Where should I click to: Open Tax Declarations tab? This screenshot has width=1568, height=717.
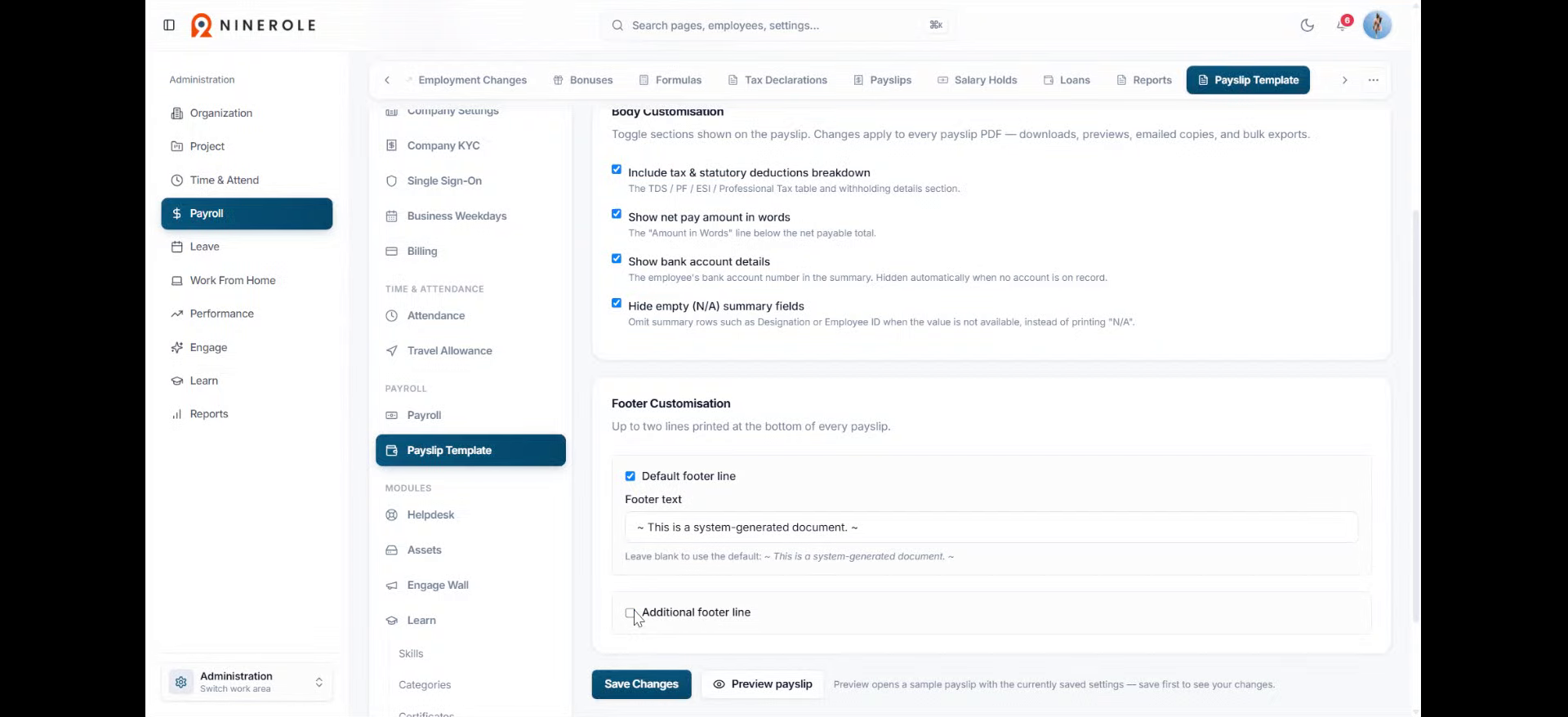(777, 80)
